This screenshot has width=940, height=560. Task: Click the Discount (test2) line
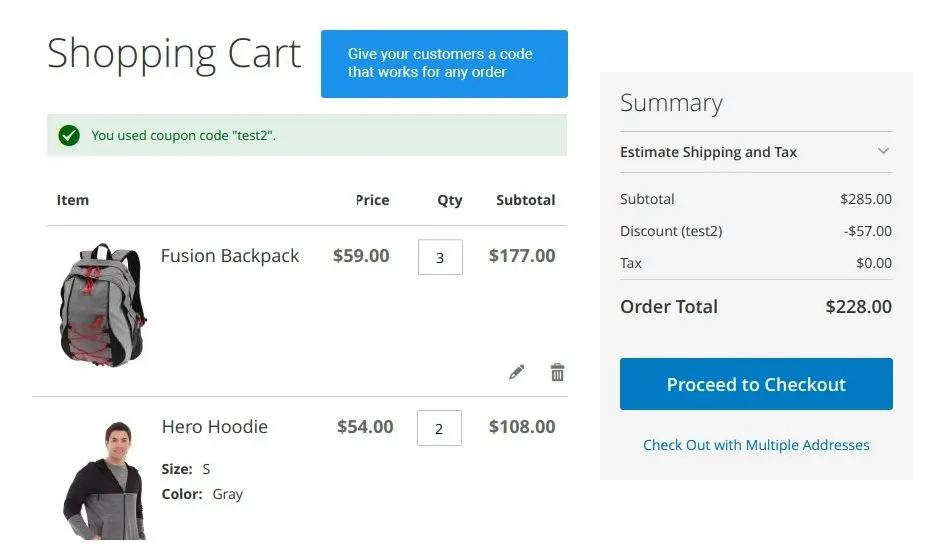pyautogui.click(x=756, y=231)
